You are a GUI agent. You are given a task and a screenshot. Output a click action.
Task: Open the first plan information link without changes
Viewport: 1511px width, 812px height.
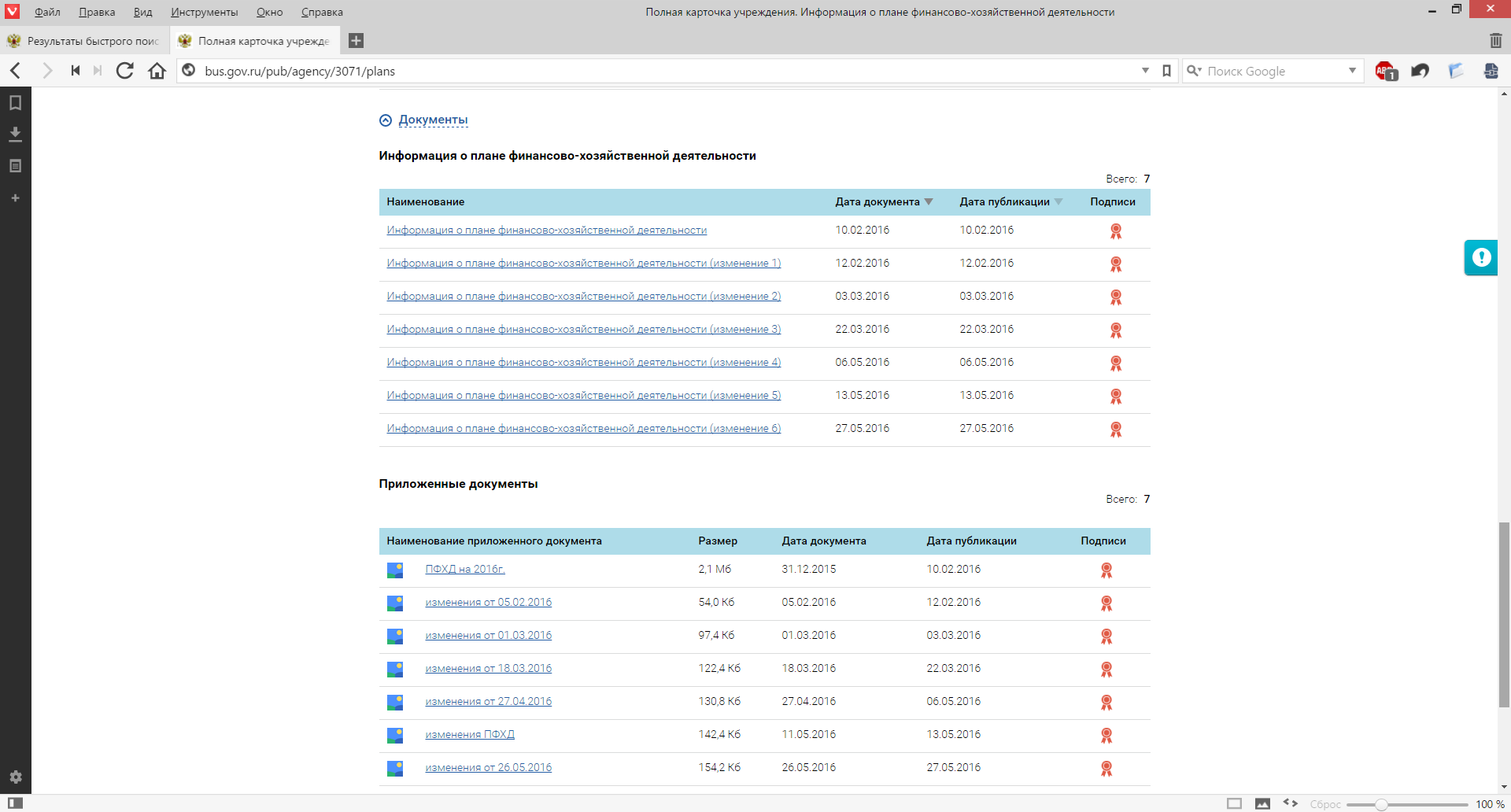click(x=547, y=231)
